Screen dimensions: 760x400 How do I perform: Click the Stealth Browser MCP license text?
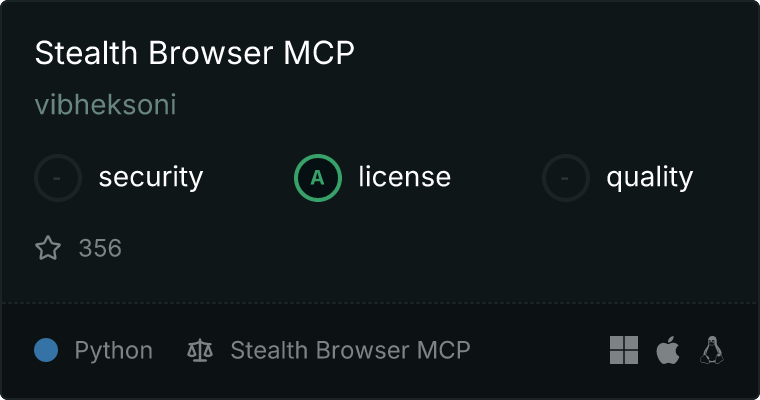(350, 350)
